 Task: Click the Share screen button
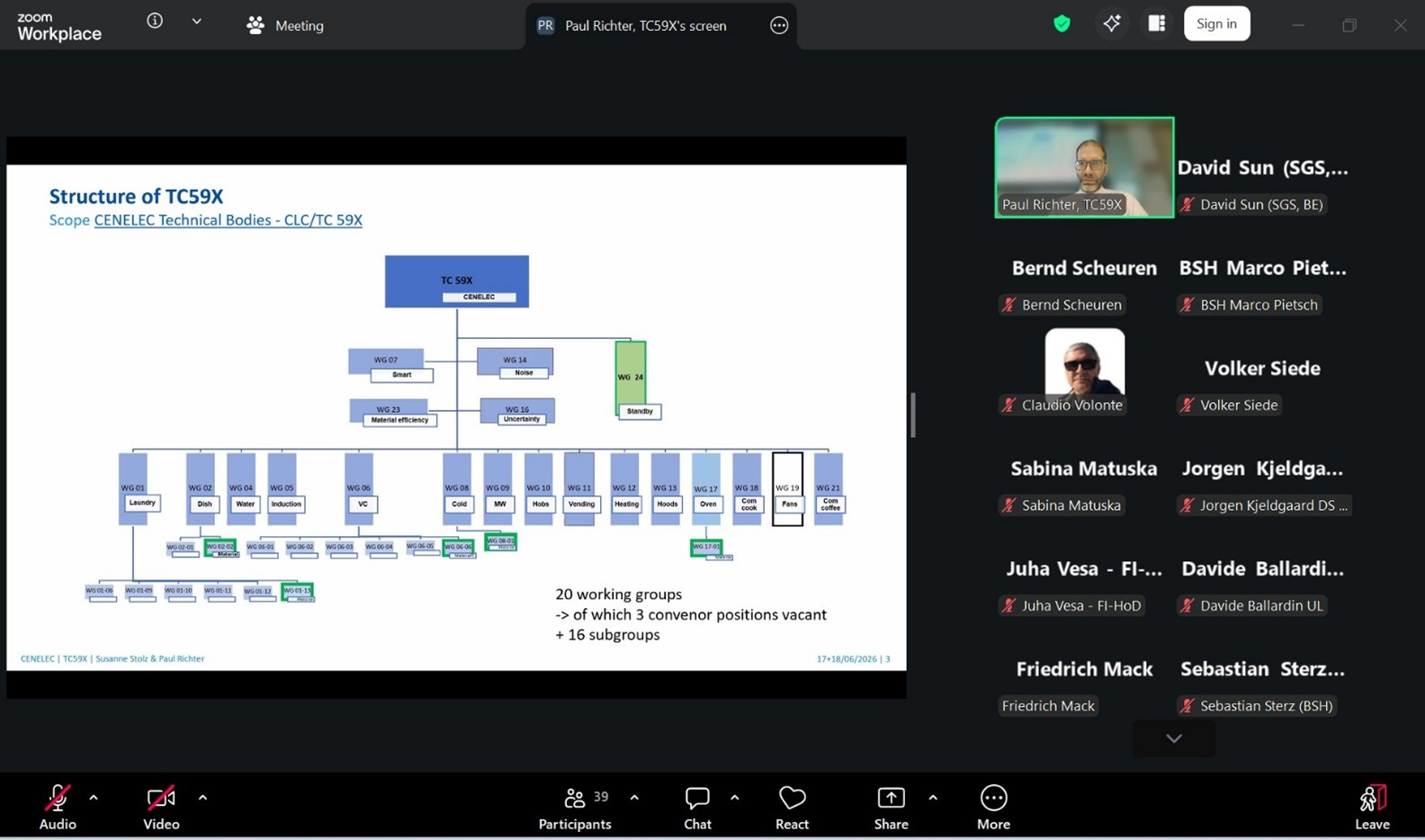point(891,807)
